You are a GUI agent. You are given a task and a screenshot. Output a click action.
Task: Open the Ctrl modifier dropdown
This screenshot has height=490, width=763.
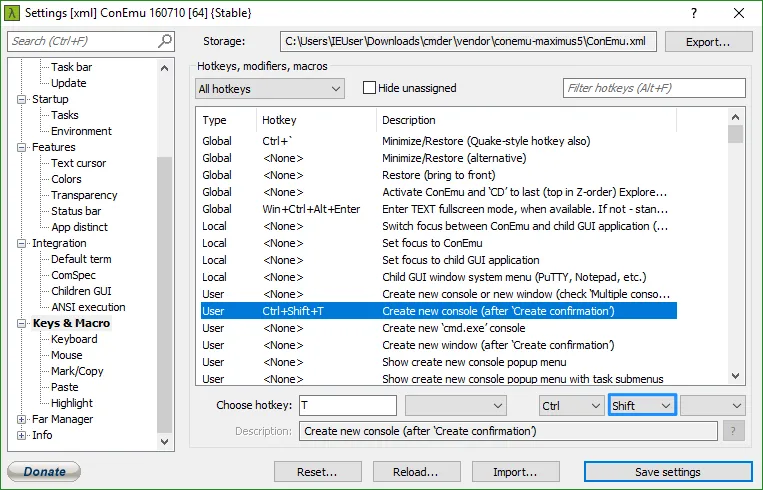coord(569,405)
